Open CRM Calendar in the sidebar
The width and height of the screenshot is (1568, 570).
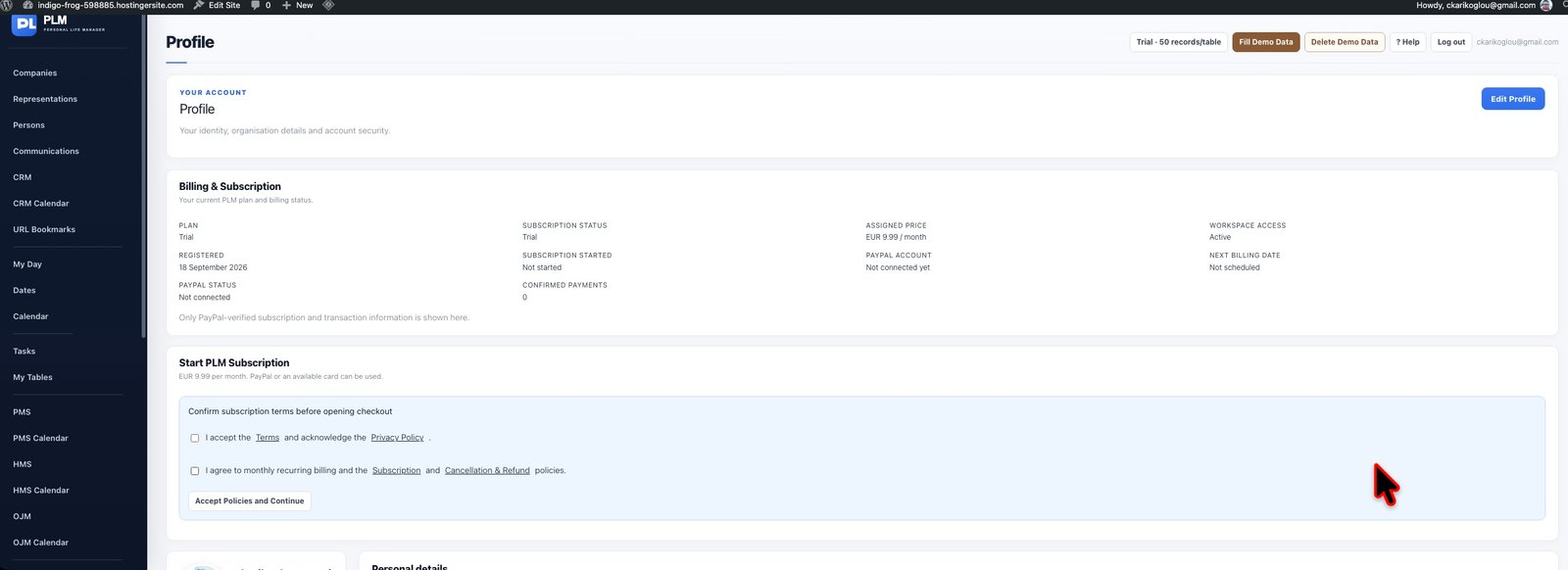(41, 204)
